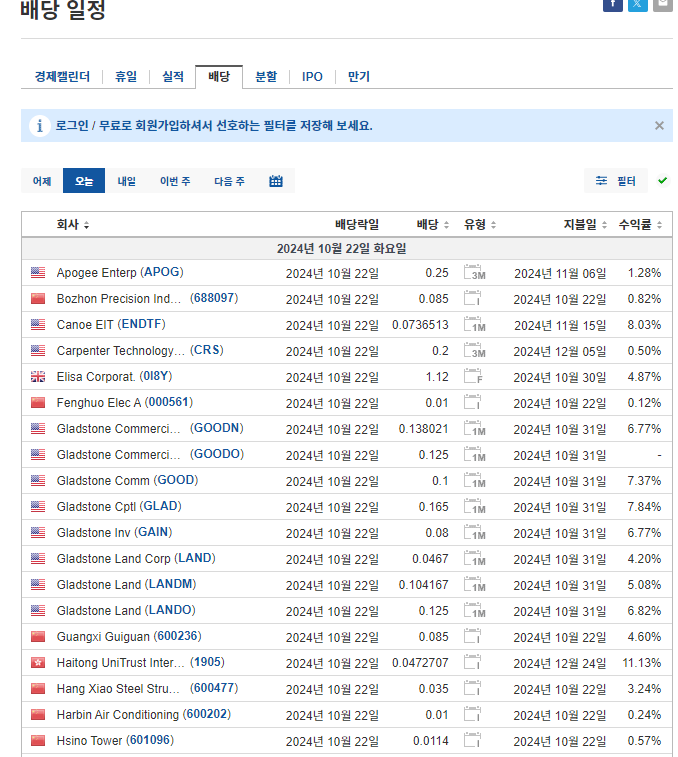This screenshot has width=678, height=757.
Task: Open the 필터 filter options
Action: (x=616, y=181)
